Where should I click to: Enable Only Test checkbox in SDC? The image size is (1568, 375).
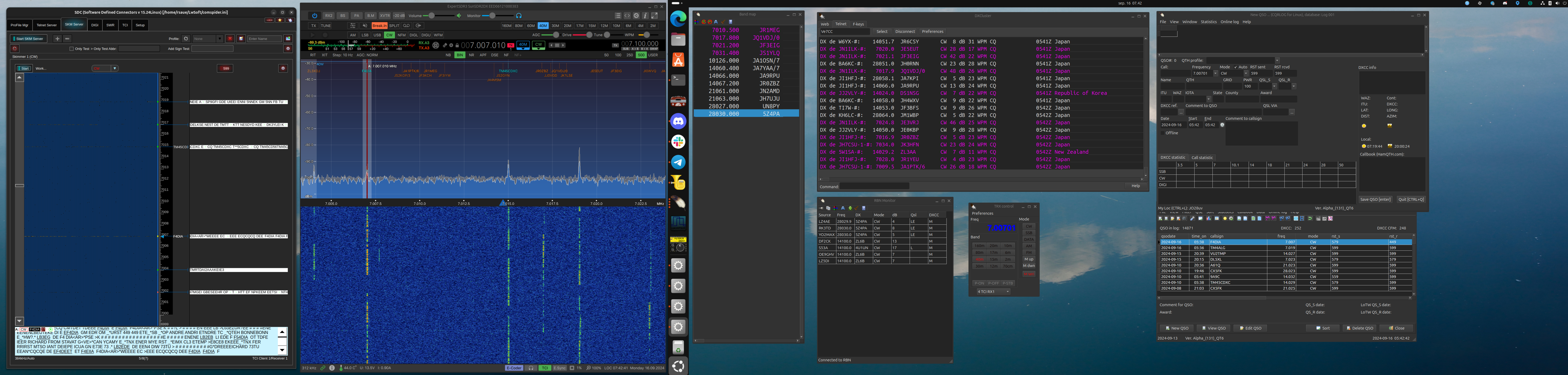pyautogui.click(x=71, y=49)
